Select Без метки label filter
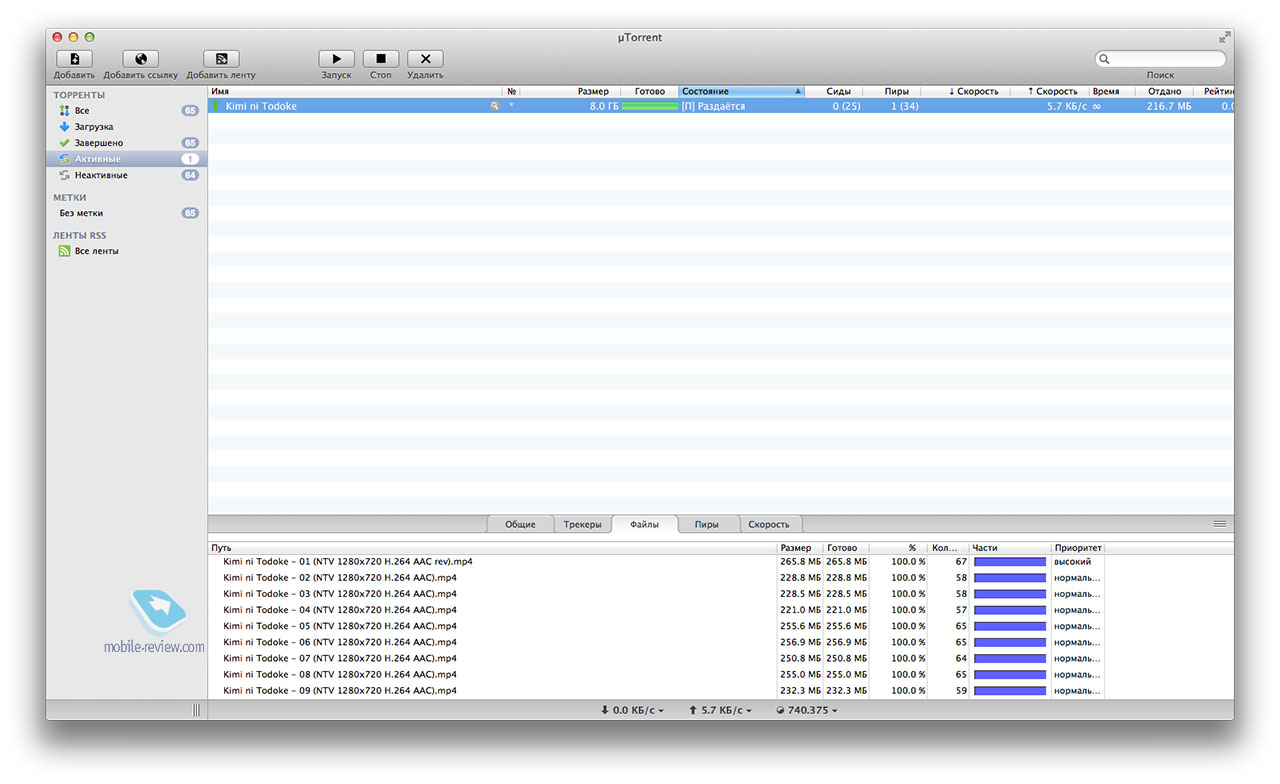The image size is (1280, 784). pos(127,213)
